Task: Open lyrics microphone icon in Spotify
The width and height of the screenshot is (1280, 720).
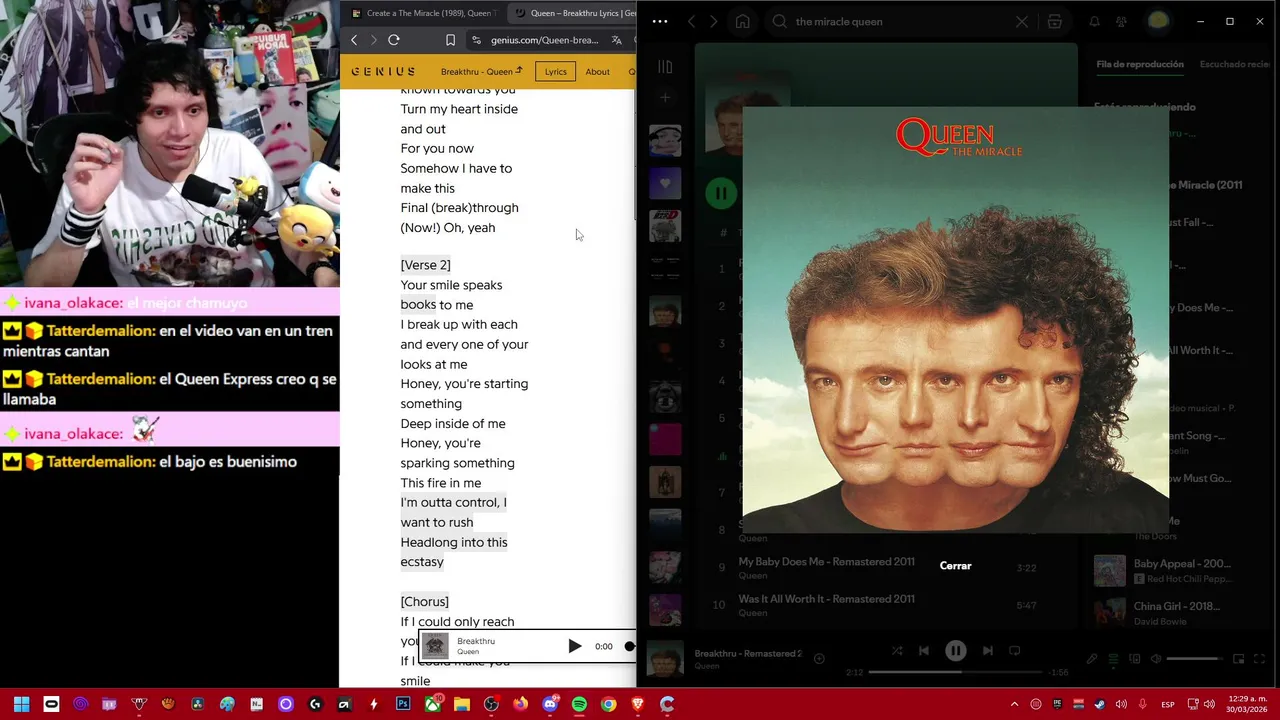Action: [1092, 659]
